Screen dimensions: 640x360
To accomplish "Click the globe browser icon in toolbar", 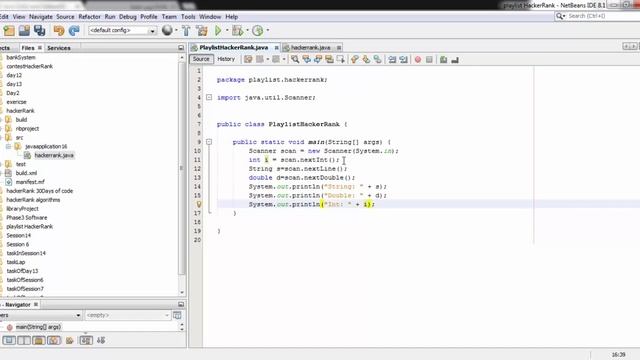I will pyautogui.click(x=167, y=30).
